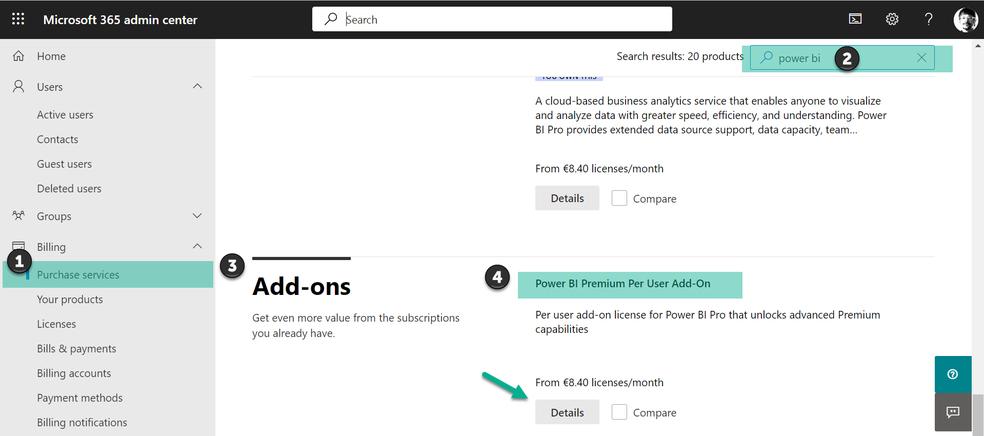The image size is (984, 436).
Task: Expand the Groups section chevron
Action: (x=197, y=216)
